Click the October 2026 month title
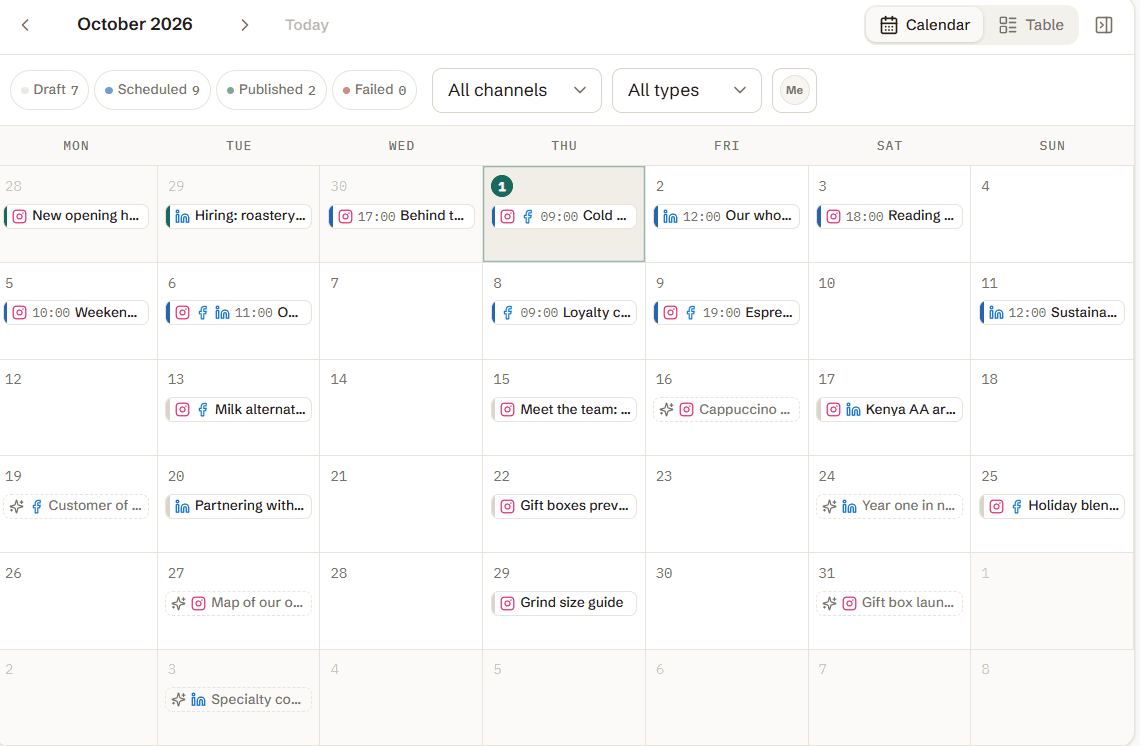1140x746 pixels. 135,24
